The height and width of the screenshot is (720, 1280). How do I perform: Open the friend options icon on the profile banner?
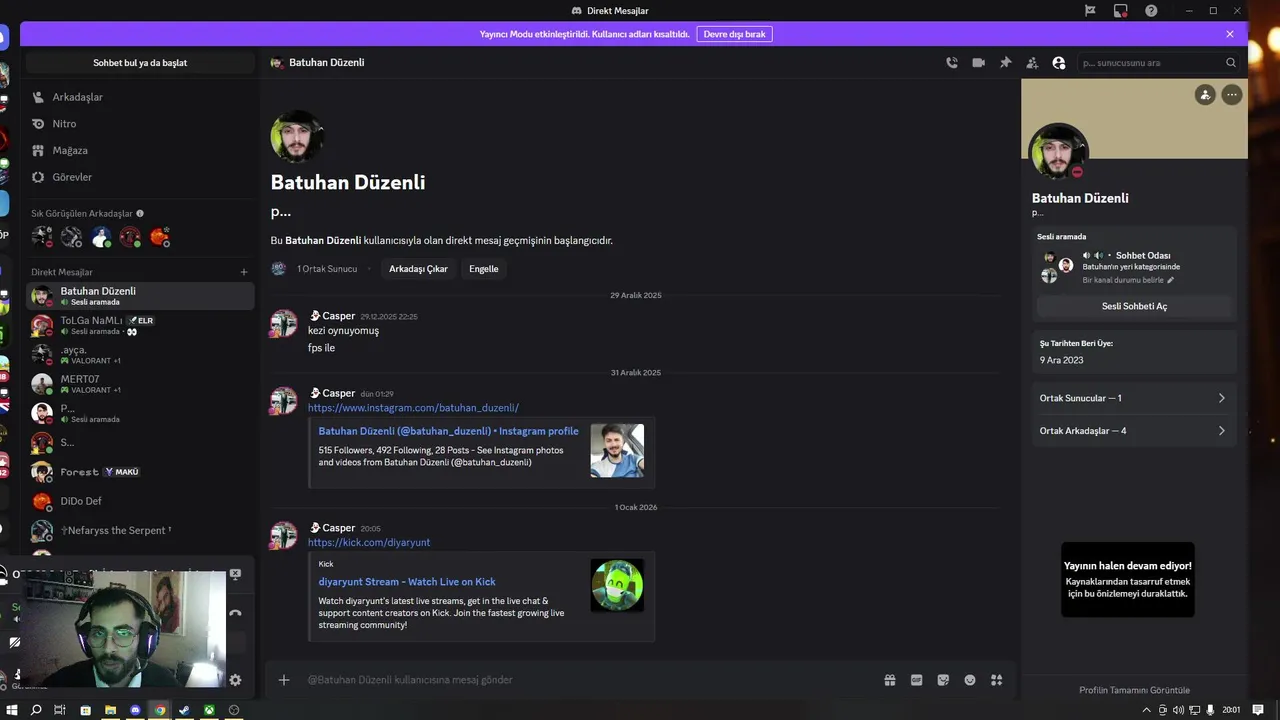(x=1205, y=94)
